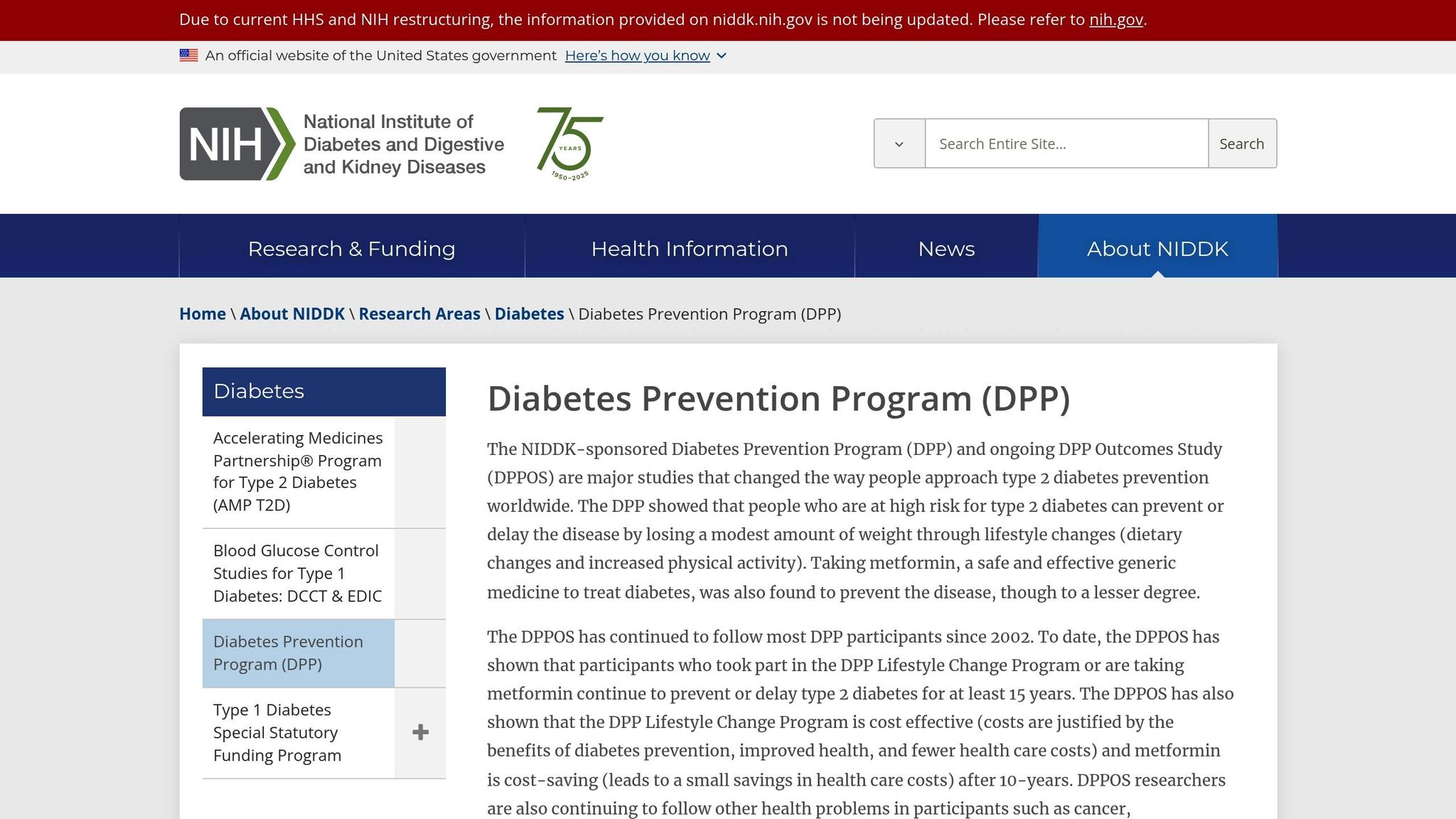Click the Diabetes Prevention Program (DPP) heading
The width and height of the screenshot is (1456, 819).
pyautogui.click(x=778, y=398)
